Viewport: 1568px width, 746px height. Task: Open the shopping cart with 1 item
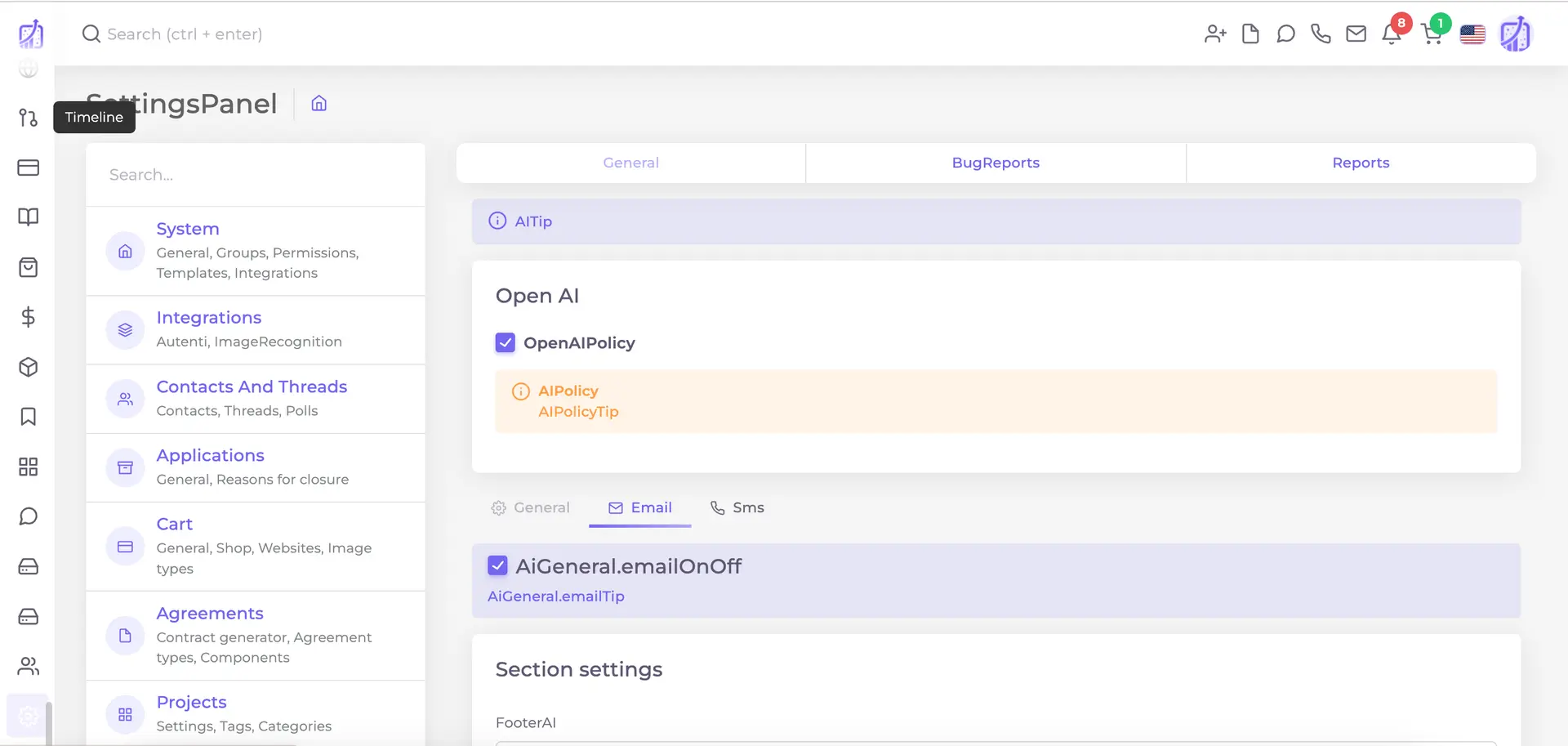tap(1431, 34)
